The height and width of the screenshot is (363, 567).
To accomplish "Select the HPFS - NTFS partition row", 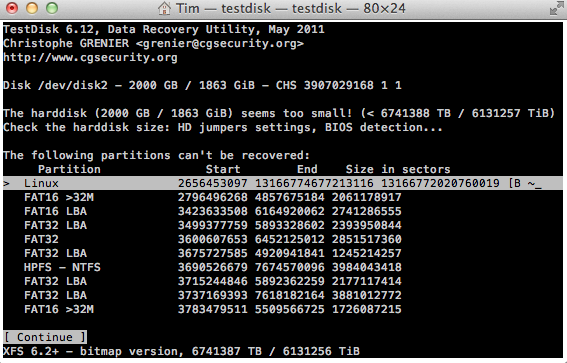I will coord(213,267).
